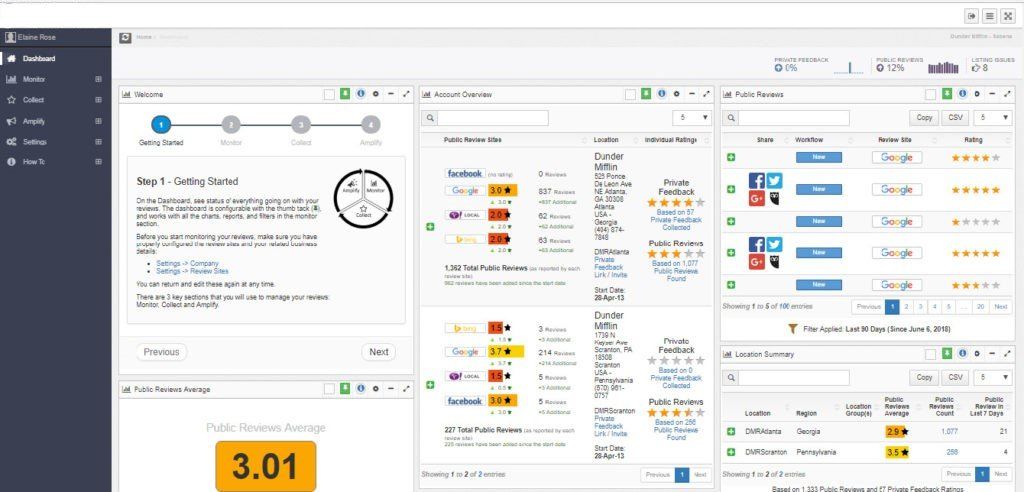Viewport: 1024px width, 492px height.
Task: Open Amplify in the sidebar
Action: coord(34,121)
